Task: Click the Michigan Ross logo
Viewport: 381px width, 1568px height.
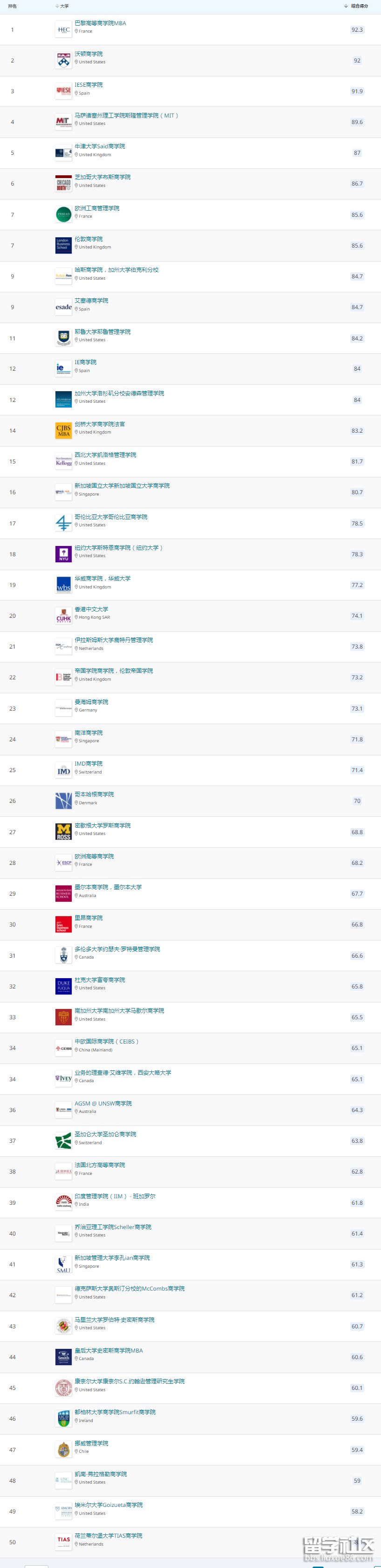Action: point(63,832)
